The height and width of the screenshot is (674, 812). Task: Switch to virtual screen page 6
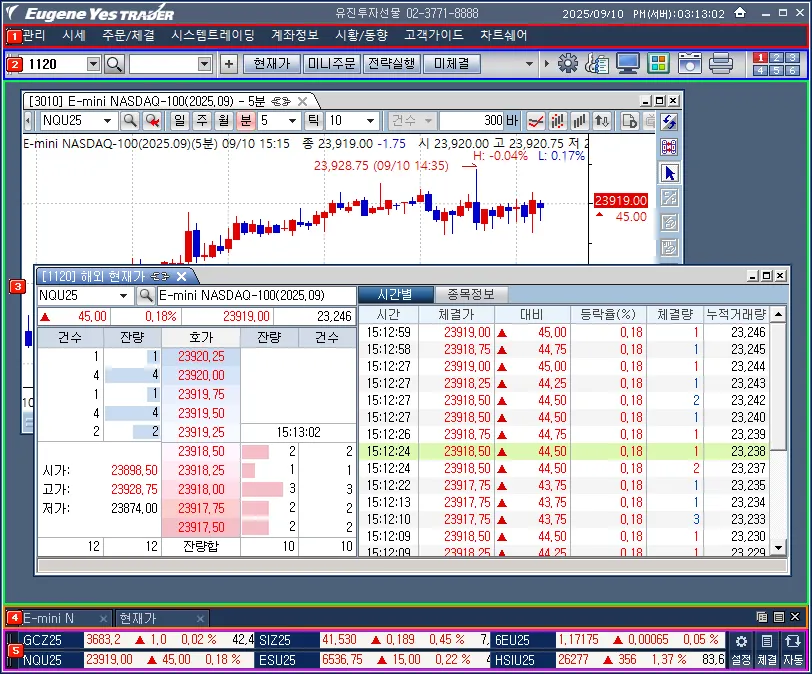pyautogui.click(x=792, y=70)
